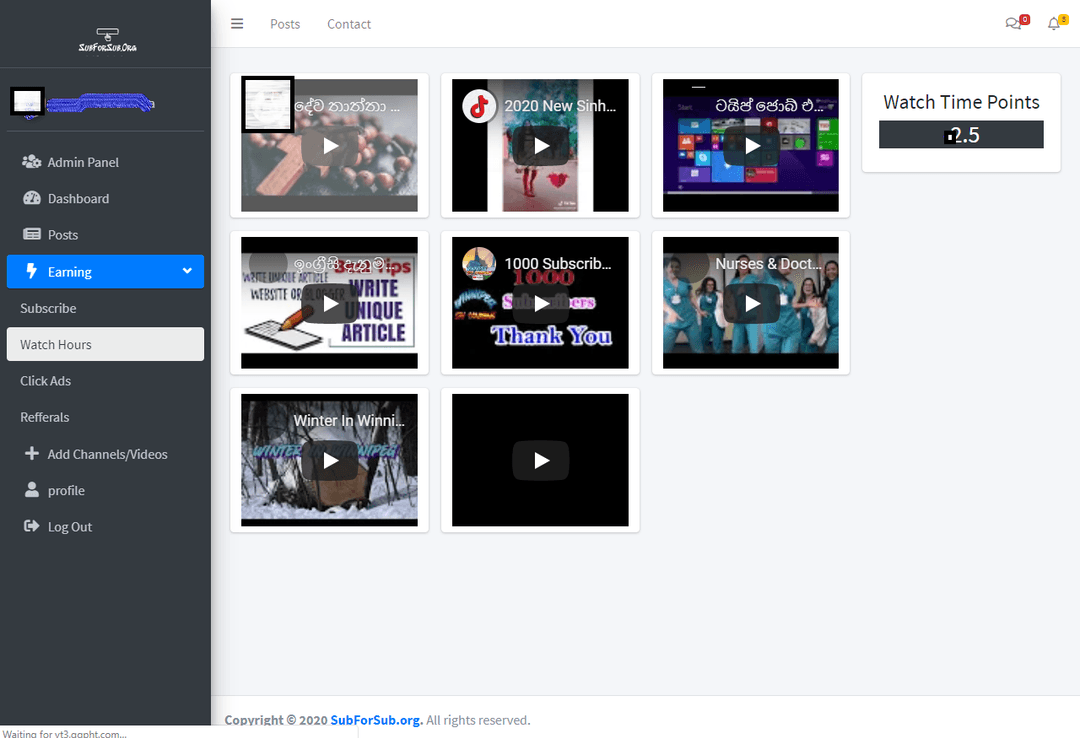Play the 1000 Subscrib... Thank You video
The height and width of the screenshot is (738, 1080).
[x=541, y=304]
